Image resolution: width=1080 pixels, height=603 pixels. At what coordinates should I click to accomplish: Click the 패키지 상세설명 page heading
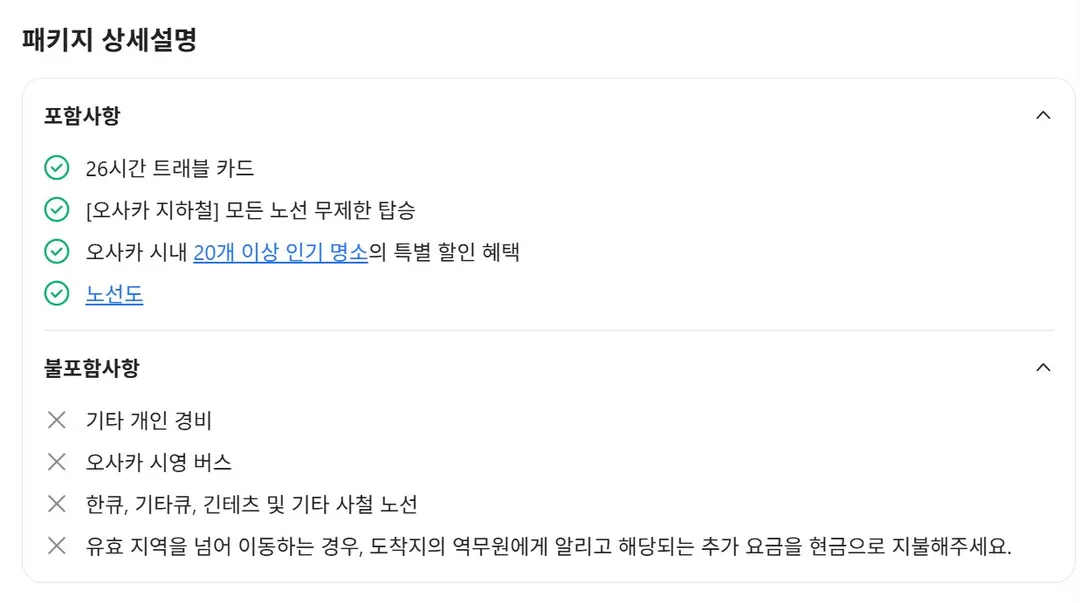(110, 39)
